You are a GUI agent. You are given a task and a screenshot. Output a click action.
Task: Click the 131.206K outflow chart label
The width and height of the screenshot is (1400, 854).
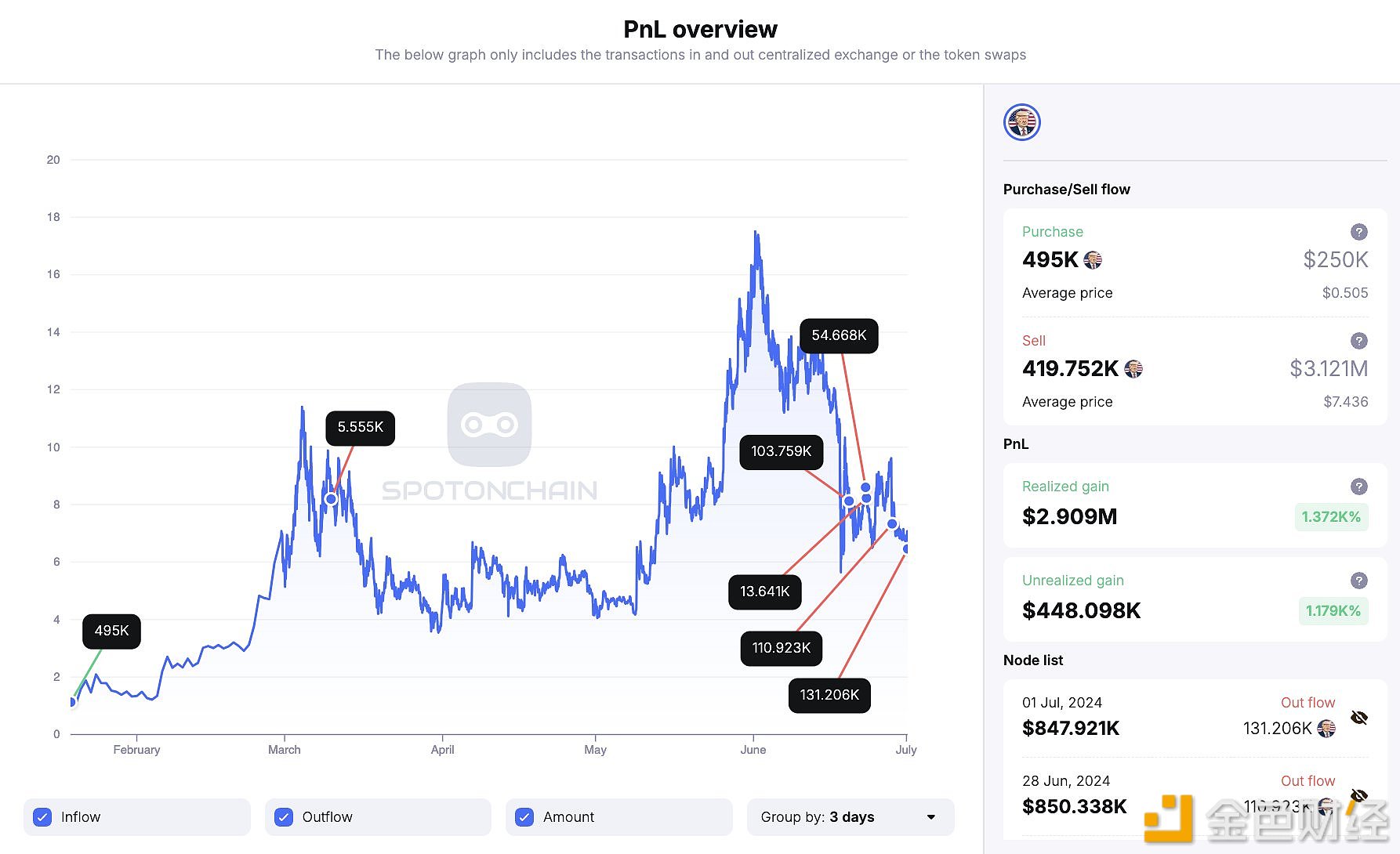[x=829, y=695]
